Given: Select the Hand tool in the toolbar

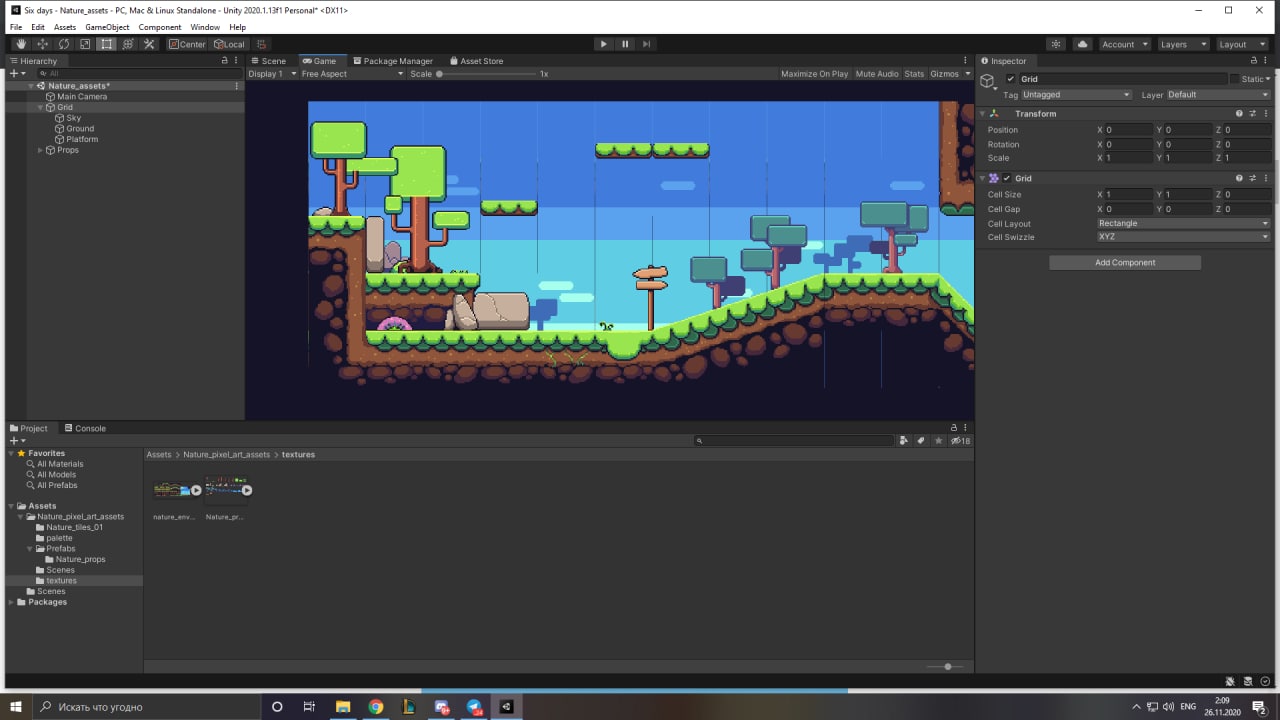Looking at the screenshot, I should pyautogui.click(x=21, y=44).
